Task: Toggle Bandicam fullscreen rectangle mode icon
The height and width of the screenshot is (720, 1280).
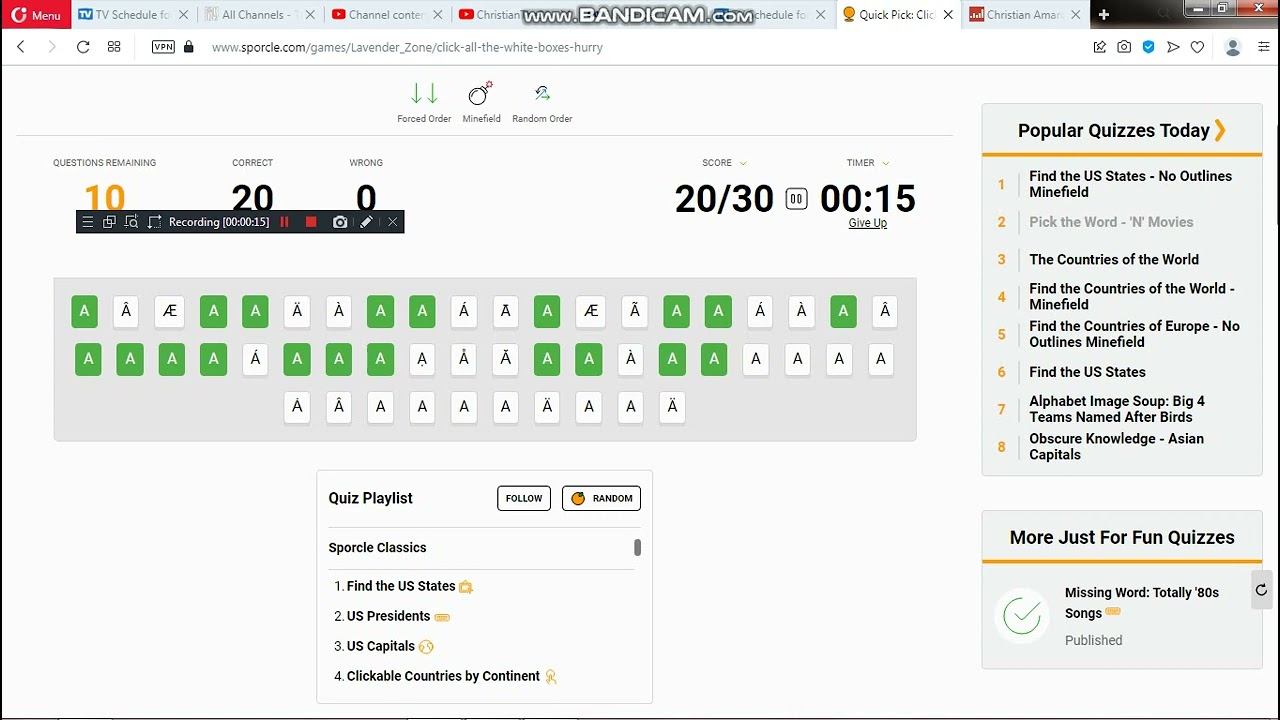Action: (x=154, y=222)
